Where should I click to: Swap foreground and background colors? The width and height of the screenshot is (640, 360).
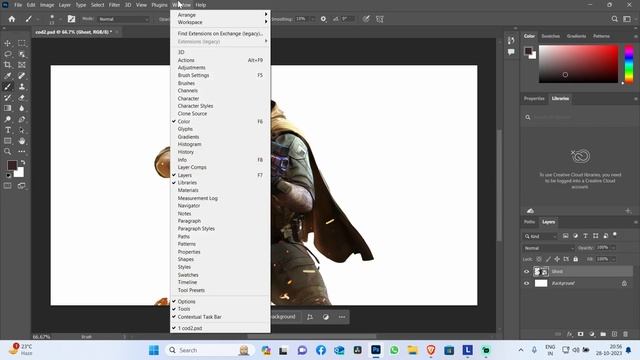click(x=23, y=162)
